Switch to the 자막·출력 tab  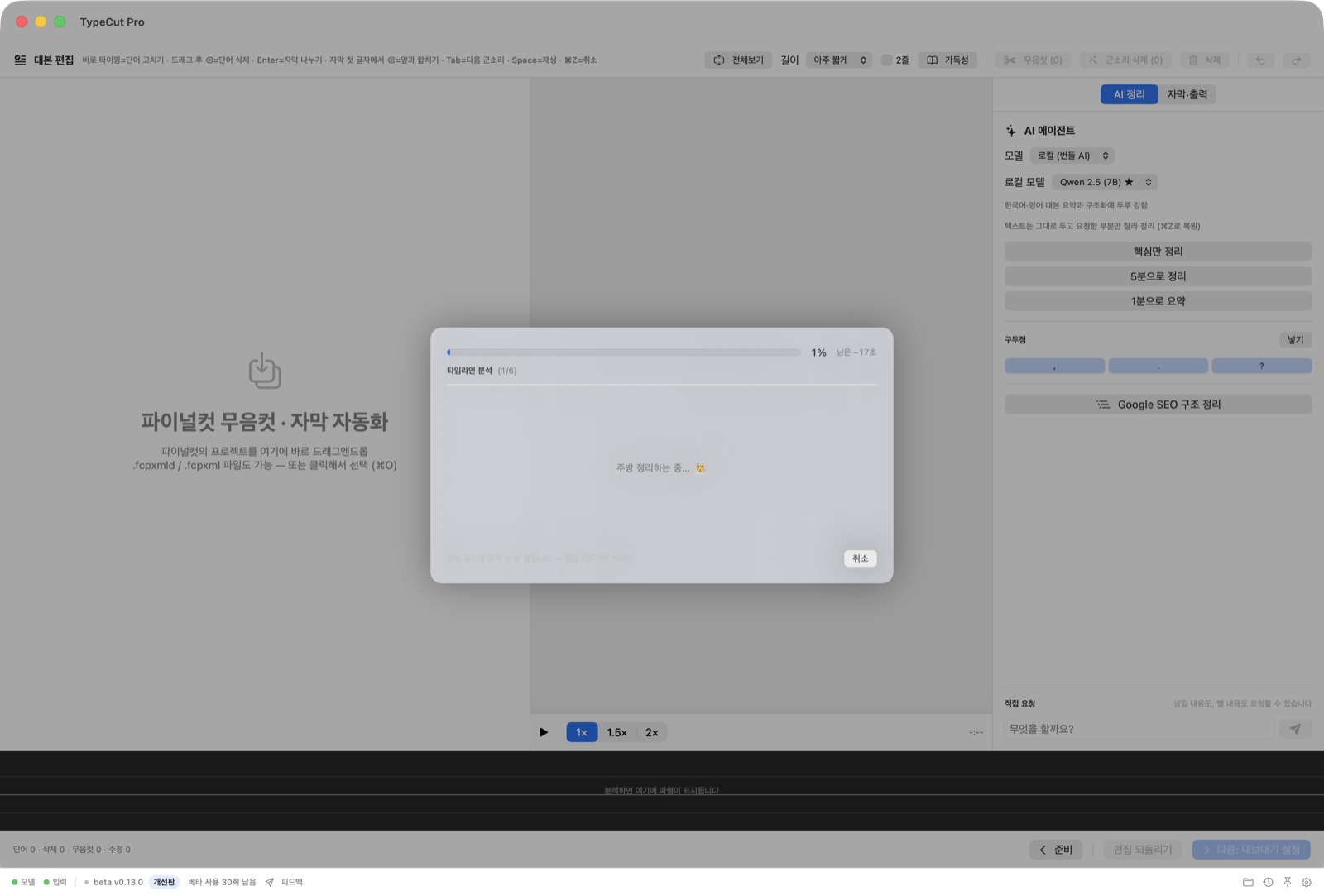coord(1187,94)
